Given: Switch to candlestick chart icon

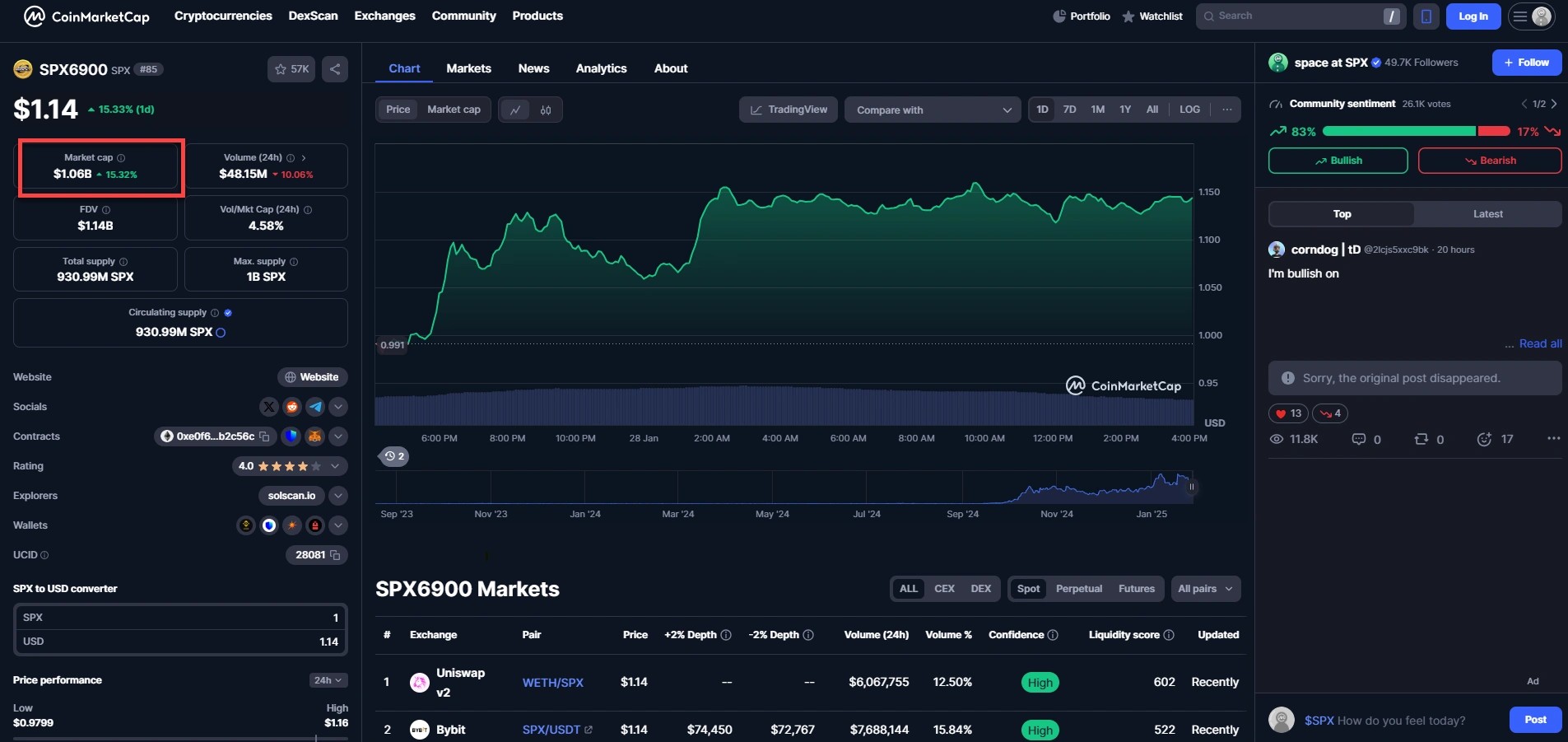Looking at the screenshot, I should pyautogui.click(x=546, y=110).
